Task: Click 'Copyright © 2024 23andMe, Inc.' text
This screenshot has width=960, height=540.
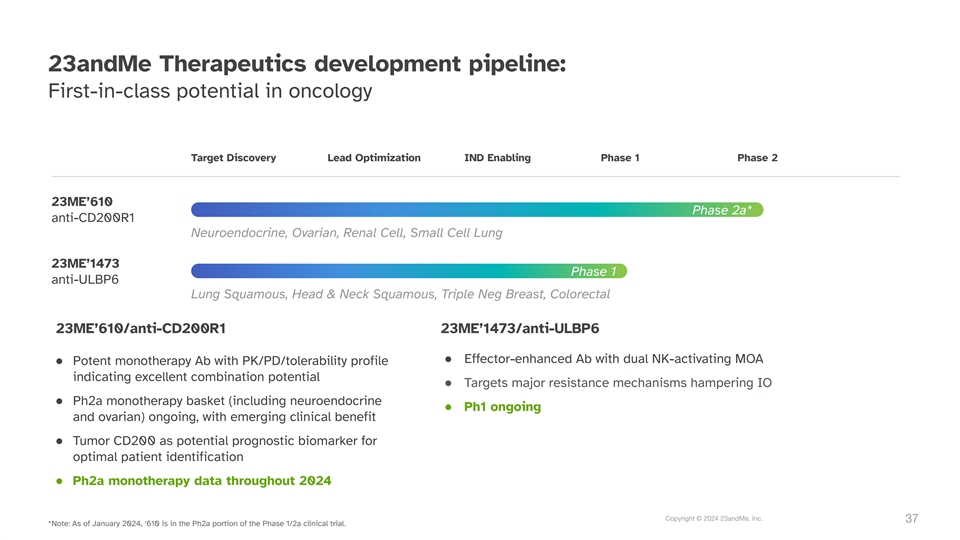Action: coord(714,519)
